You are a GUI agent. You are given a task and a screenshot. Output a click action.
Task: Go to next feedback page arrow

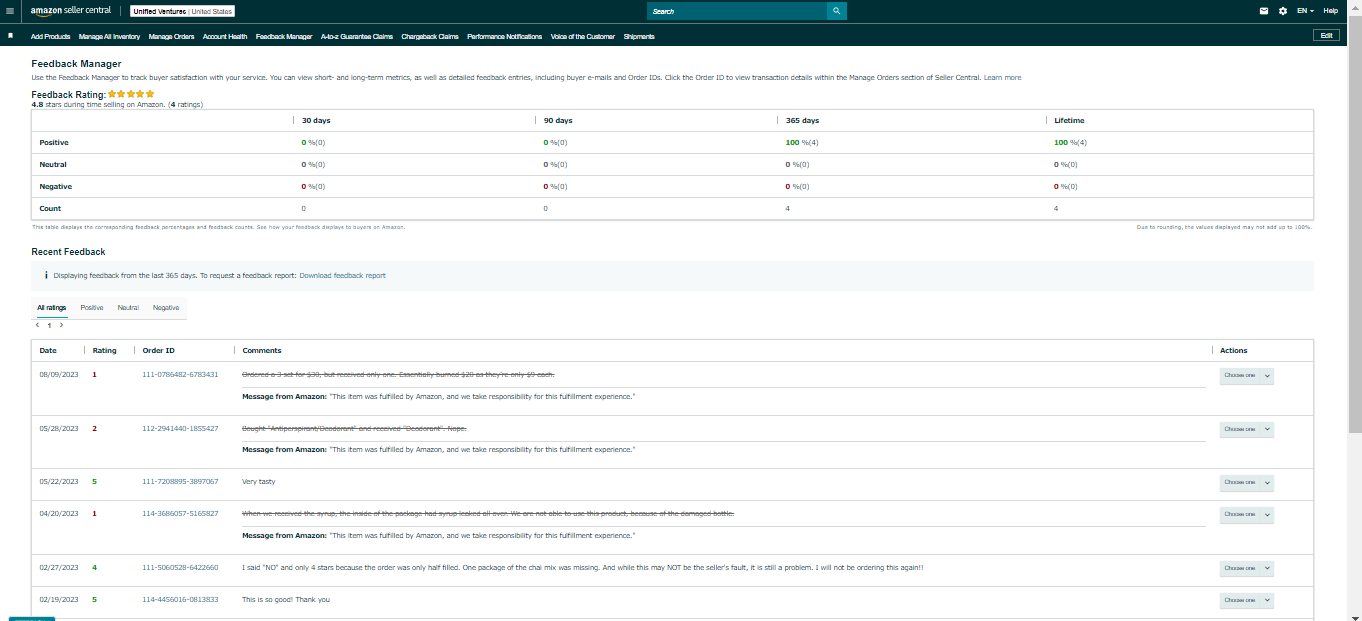click(x=61, y=325)
